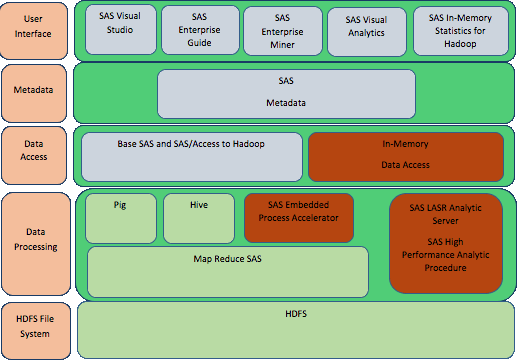Select the SAS Metadata block
This screenshot has height=363, width=520.
(286, 94)
